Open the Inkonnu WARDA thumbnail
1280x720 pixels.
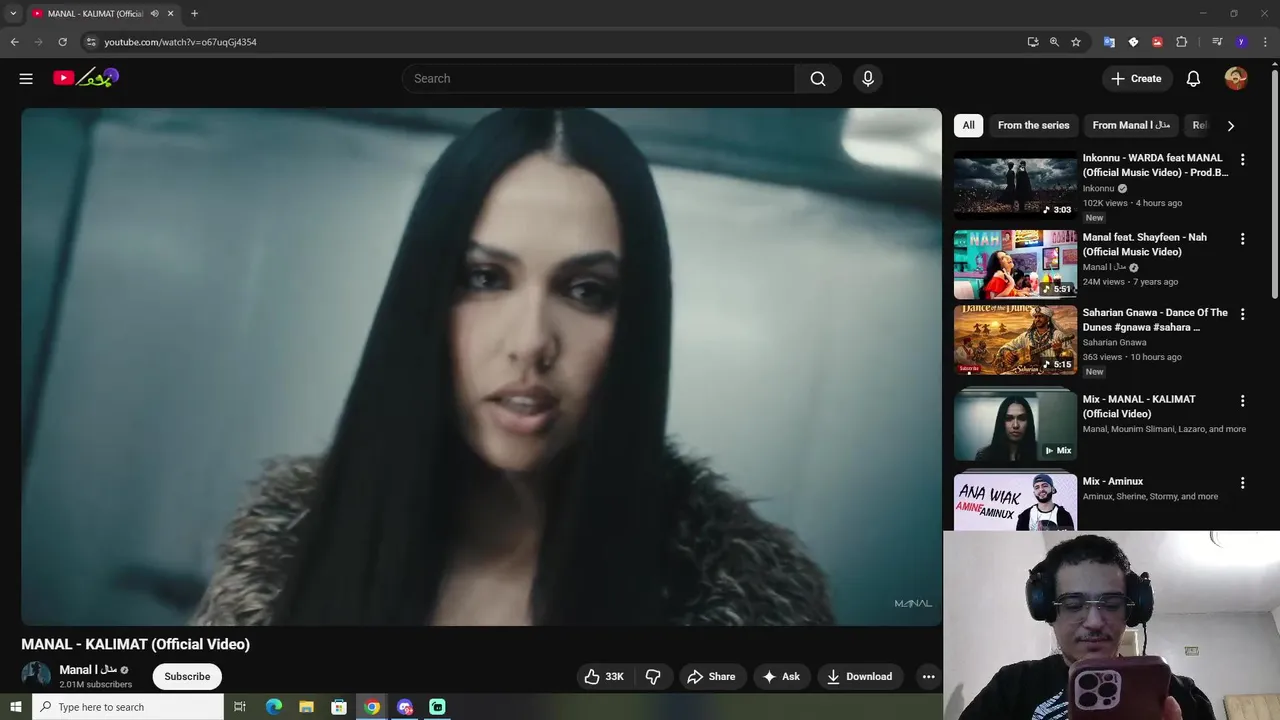(1015, 185)
